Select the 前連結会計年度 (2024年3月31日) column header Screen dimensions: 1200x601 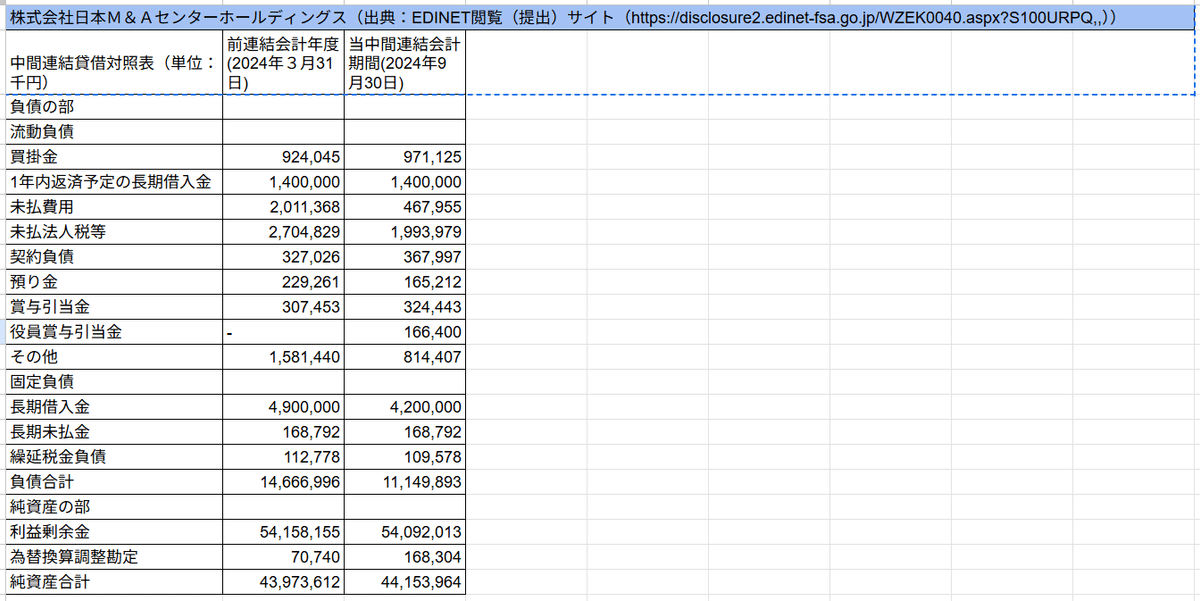pyautogui.click(x=283, y=63)
